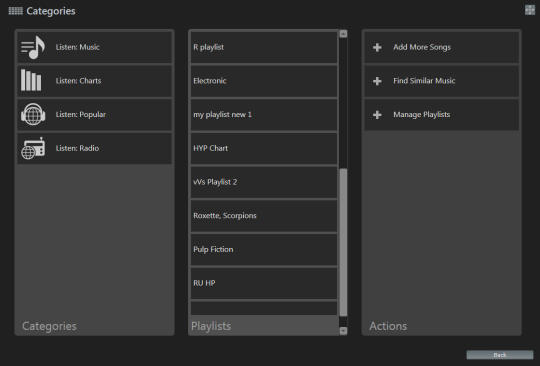Click the playlist scrollbar down arrow
This screenshot has height=366, width=540.
pos(343,331)
